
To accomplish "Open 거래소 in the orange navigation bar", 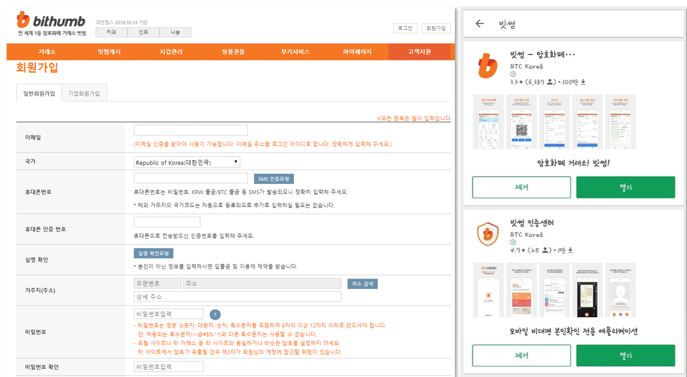I will [47, 52].
